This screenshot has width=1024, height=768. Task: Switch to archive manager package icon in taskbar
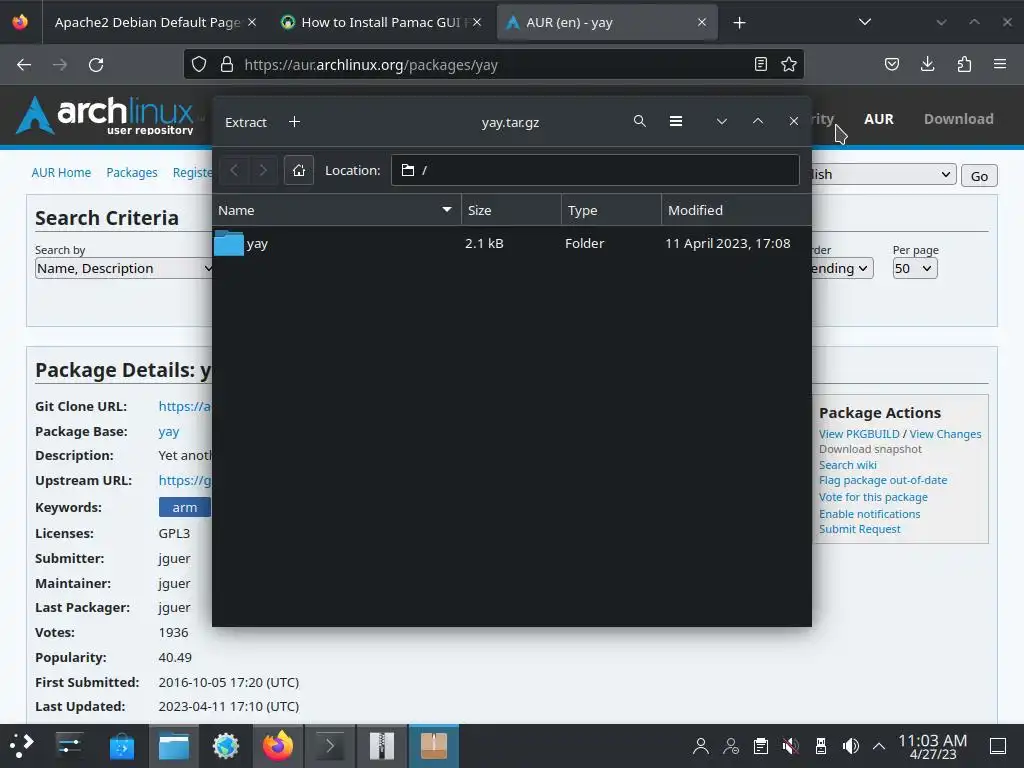tap(434, 746)
